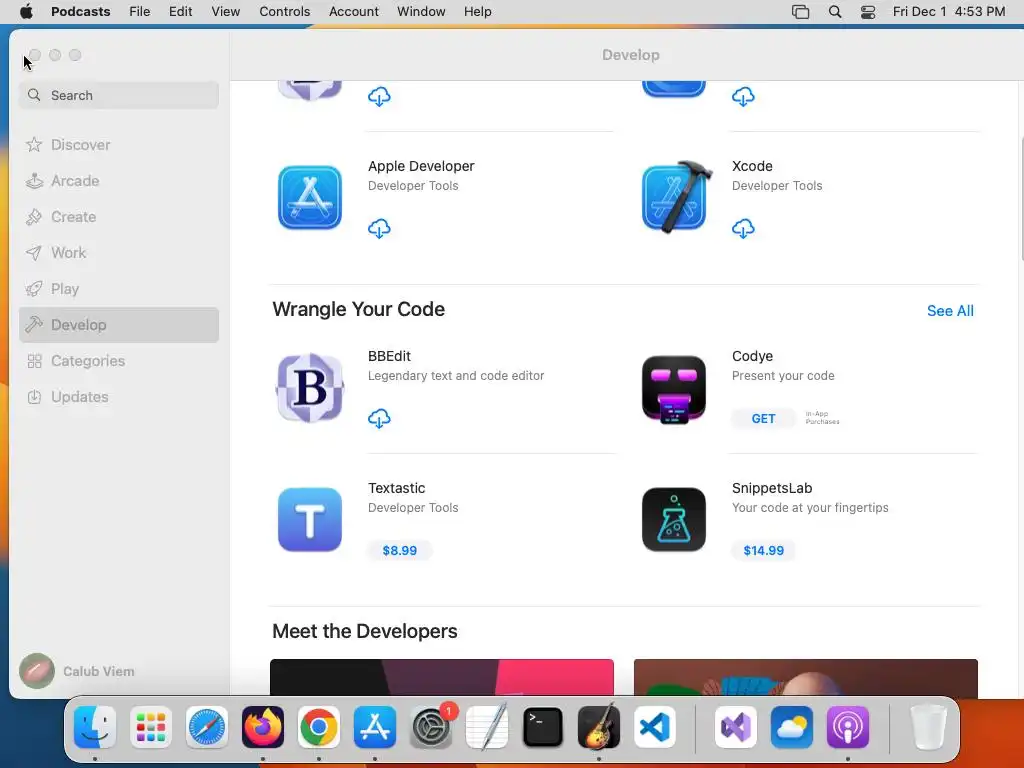Image resolution: width=1024 pixels, height=768 pixels.
Task: Click the SnippetsLab title text
Action: (x=772, y=488)
